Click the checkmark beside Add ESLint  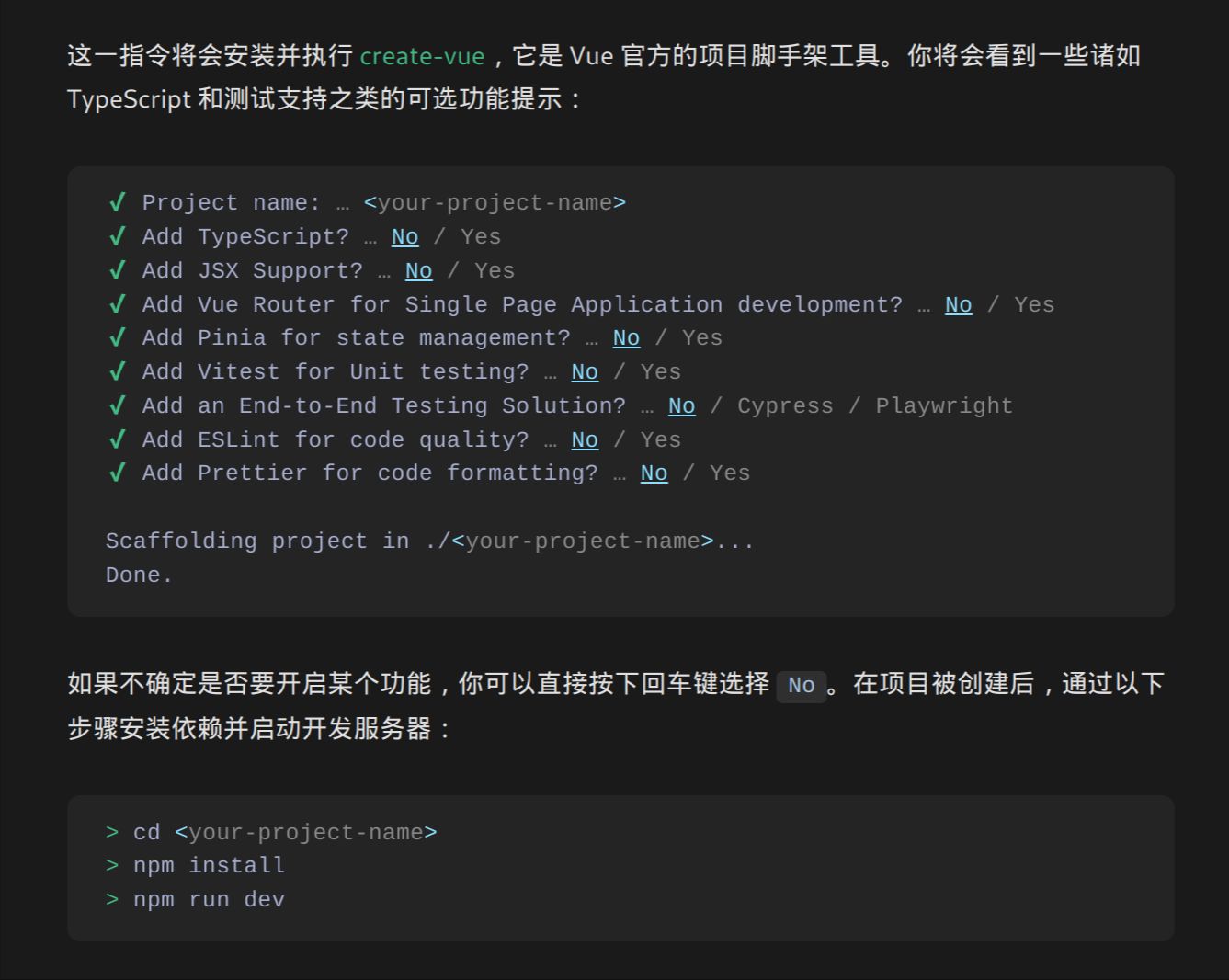(x=117, y=439)
